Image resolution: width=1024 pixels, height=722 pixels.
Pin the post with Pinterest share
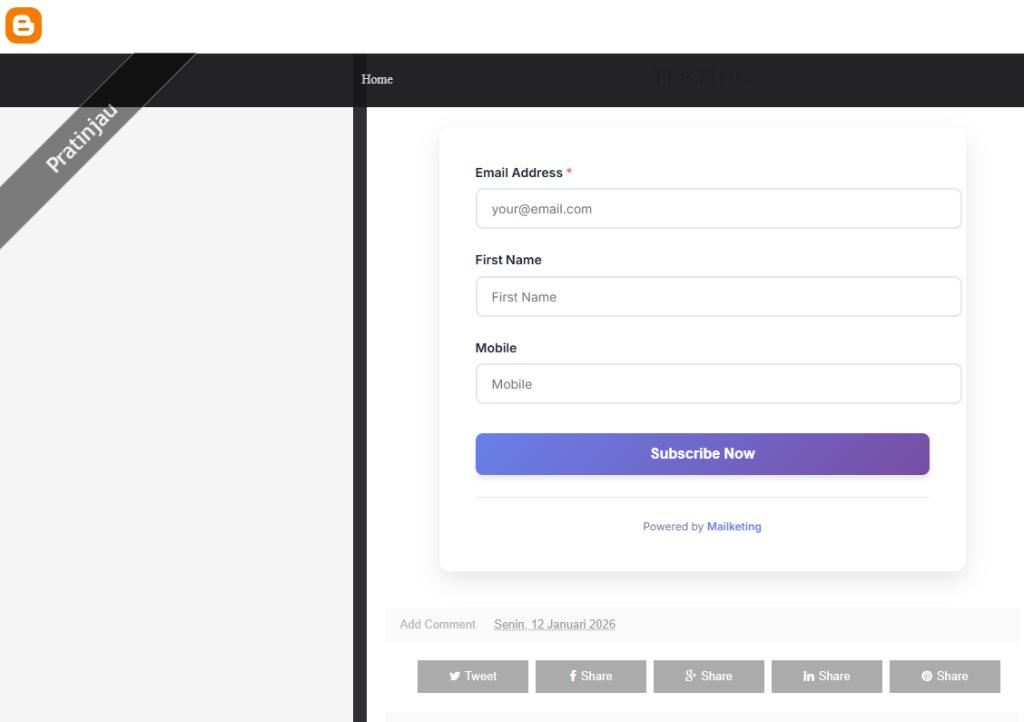pos(944,676)
